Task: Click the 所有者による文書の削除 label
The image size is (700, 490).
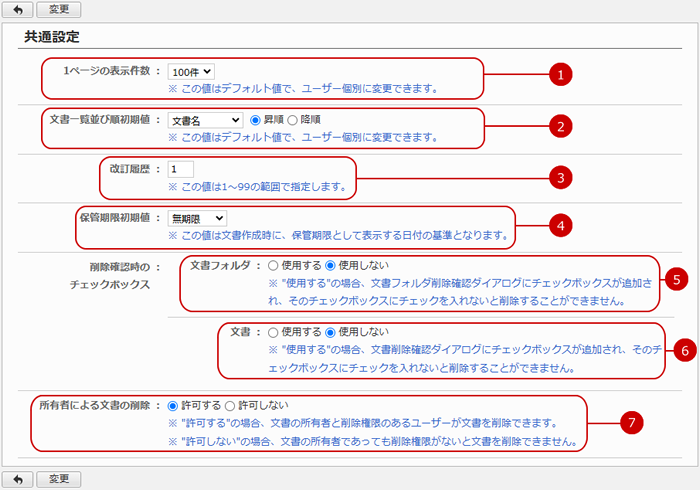Action: 95,405
